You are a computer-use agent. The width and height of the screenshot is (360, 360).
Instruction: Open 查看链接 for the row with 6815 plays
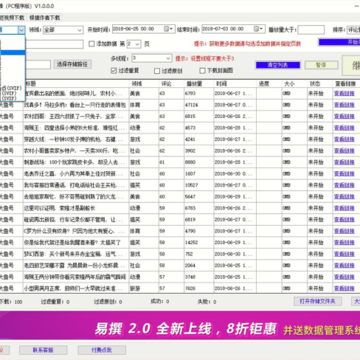344,116
